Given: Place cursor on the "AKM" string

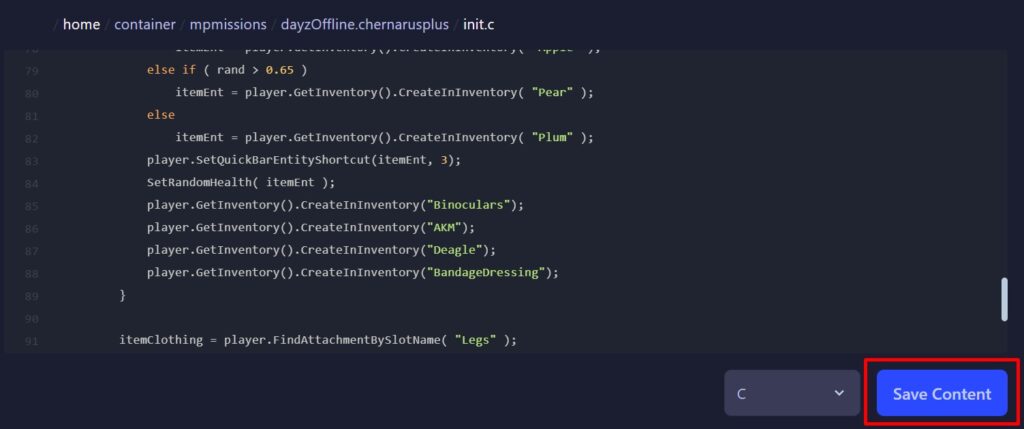Looking at the screenshot, I should 446,227.
